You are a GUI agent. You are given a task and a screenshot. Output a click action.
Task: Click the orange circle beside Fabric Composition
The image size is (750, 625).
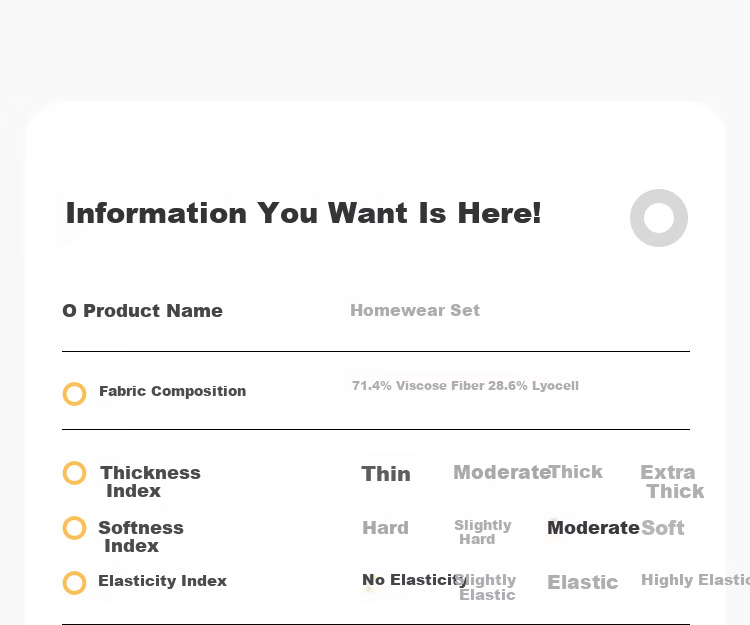[x=75, y=394]
